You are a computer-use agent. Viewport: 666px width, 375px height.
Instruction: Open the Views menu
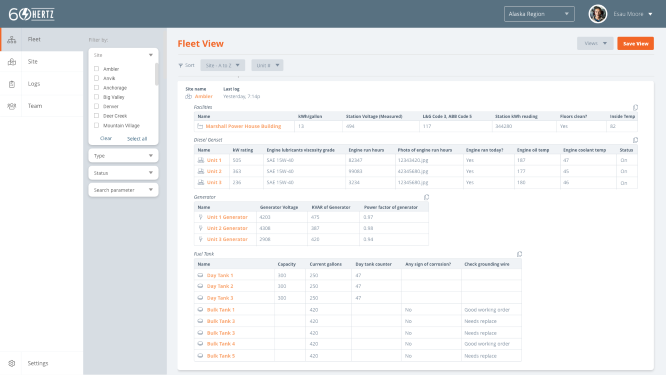tap(595, 43)
